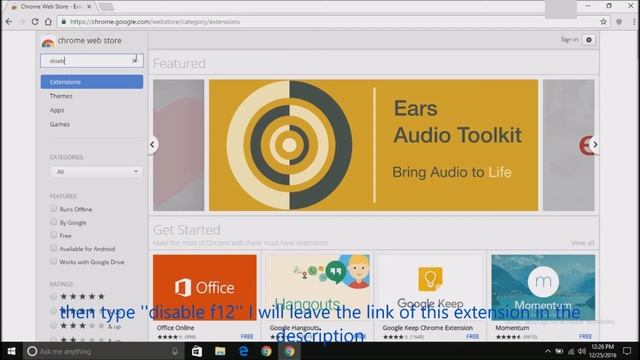
Task: Open View all in Get Started
Action: click(x=582, y=243)
